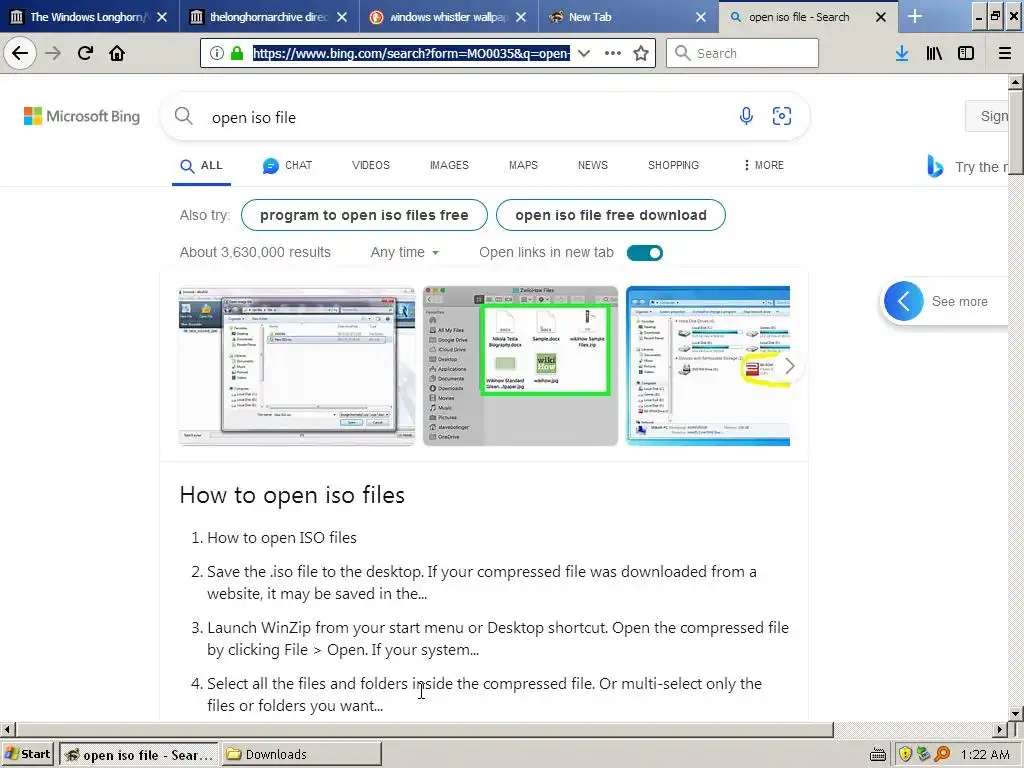
Task: Switch to windows whistler wallpaper tab
Action: (447, 17)
